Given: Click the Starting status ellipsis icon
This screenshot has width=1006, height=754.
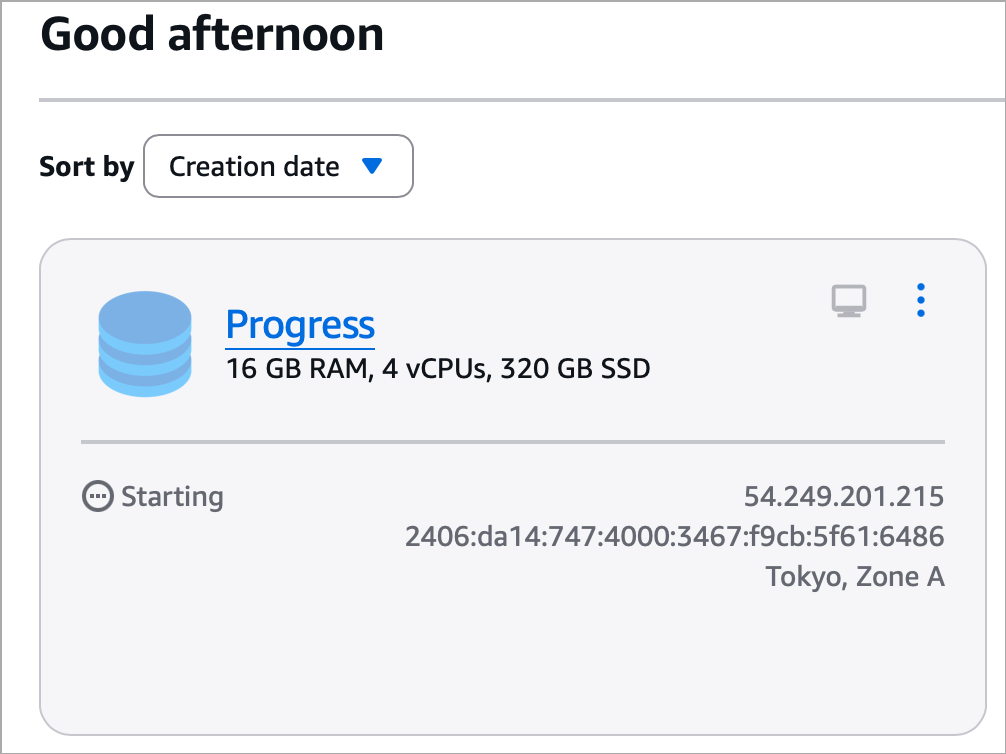Looking at the screenshot, I should point(97,496).
